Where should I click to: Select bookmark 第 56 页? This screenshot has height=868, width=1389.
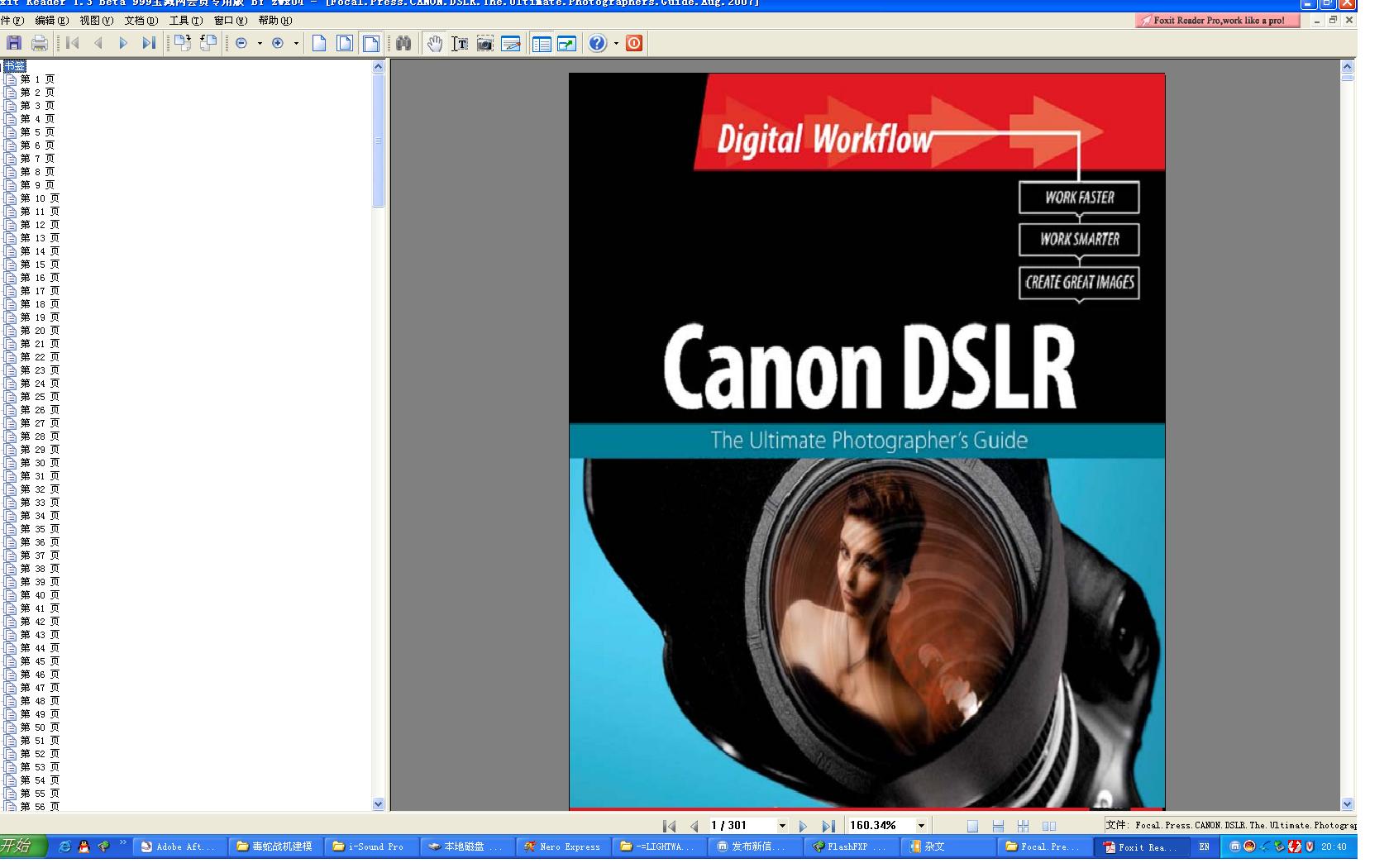(x=40, y=807)
